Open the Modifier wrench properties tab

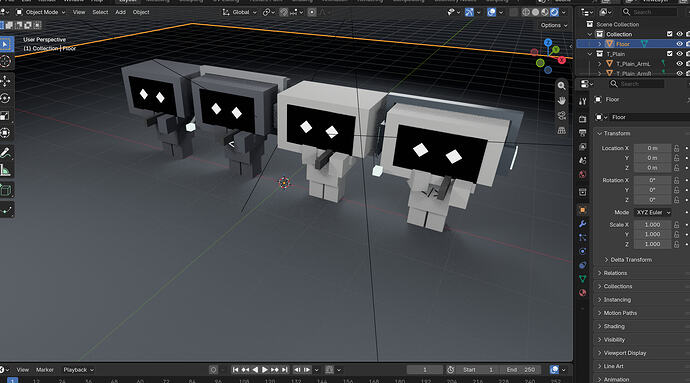pyautogui.click(x=583, y=224)
